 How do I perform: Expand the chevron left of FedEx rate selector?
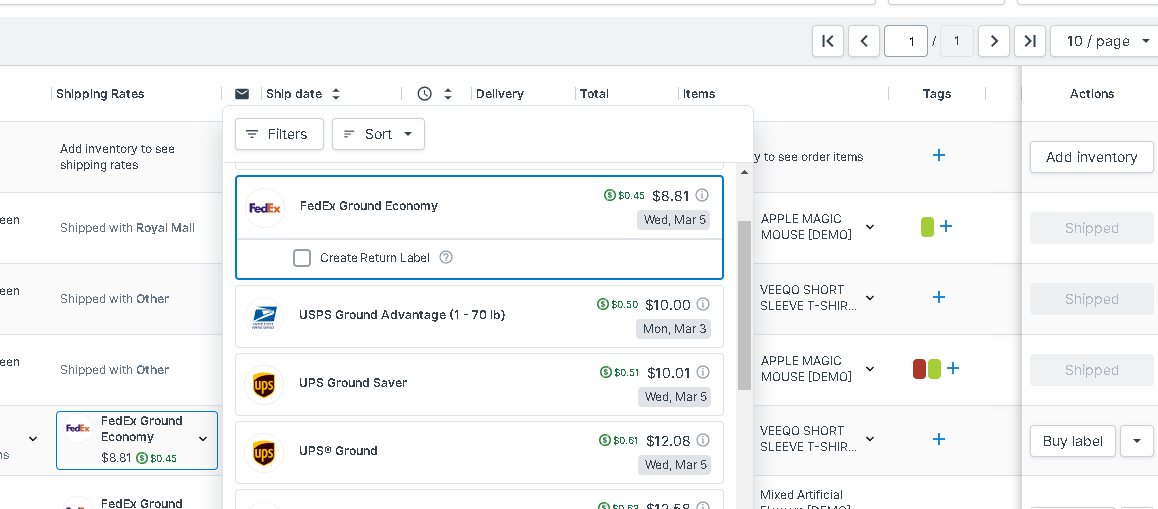pos(32,439)
